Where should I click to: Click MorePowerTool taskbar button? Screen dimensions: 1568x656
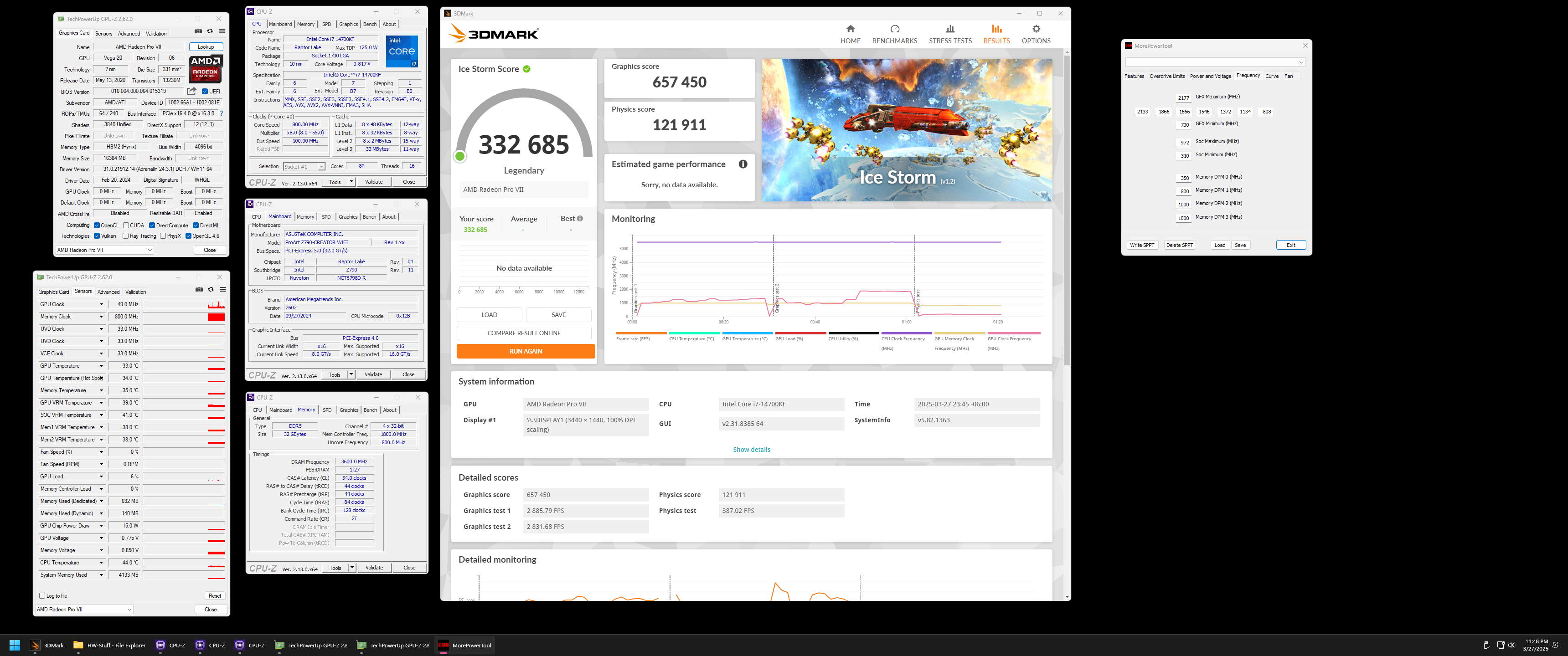pos(465,645)
